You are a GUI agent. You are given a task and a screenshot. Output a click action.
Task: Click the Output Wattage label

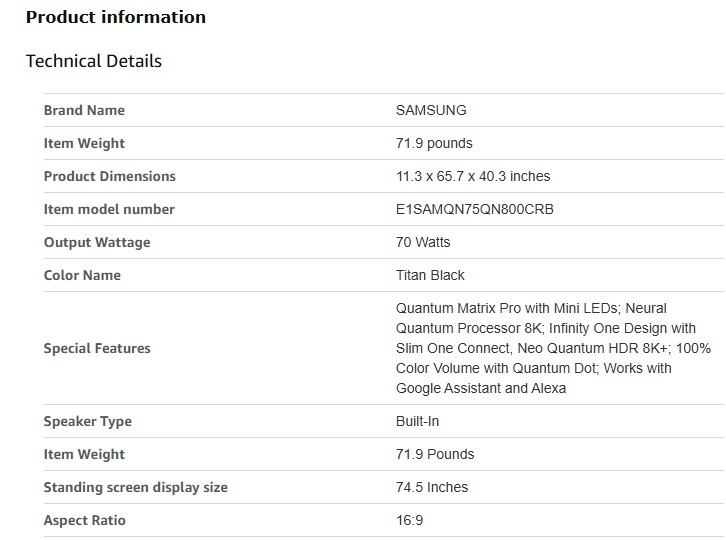coord(96,242)
